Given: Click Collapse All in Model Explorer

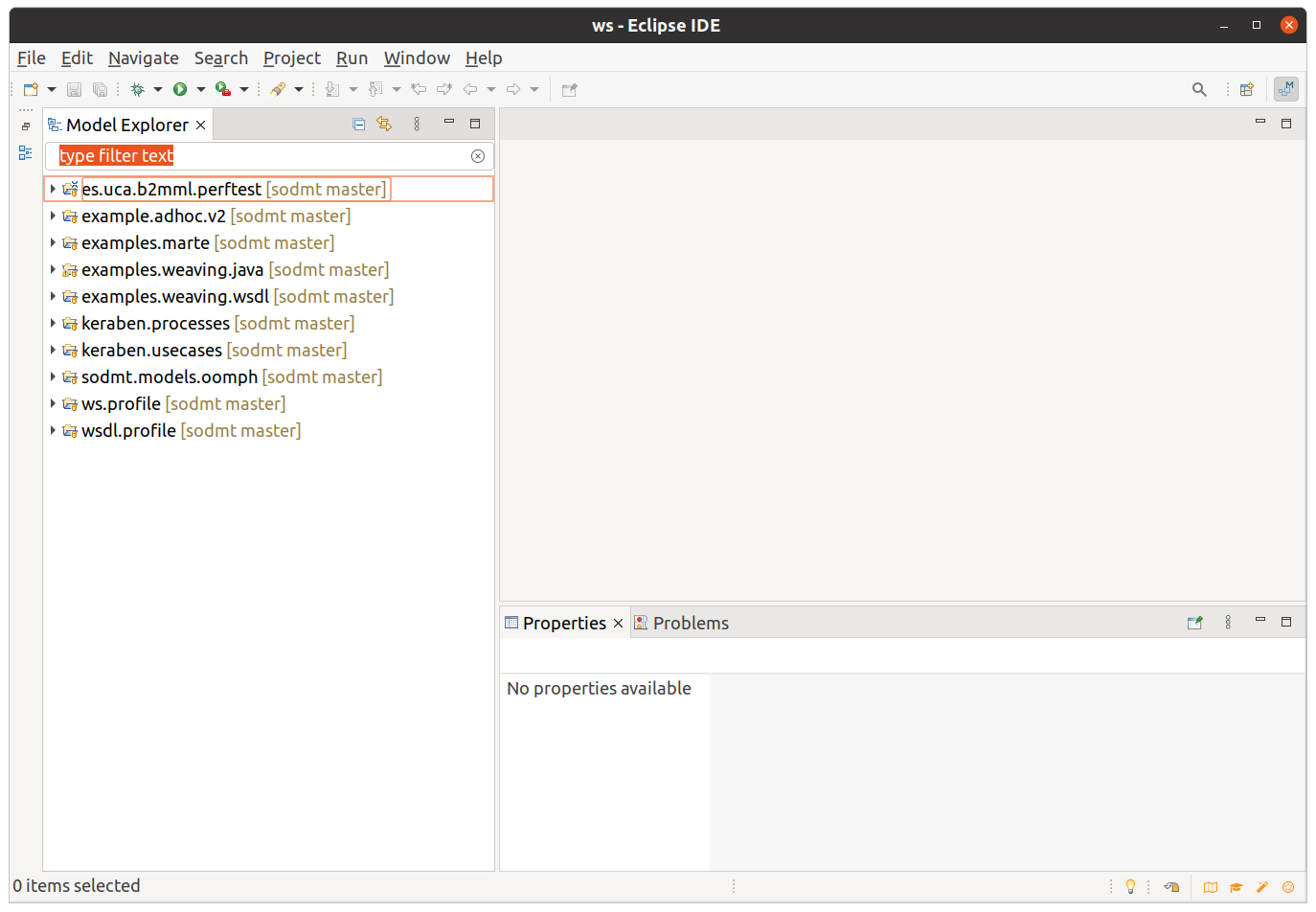Looking at the screenshot, I should [x=359, y=124].
